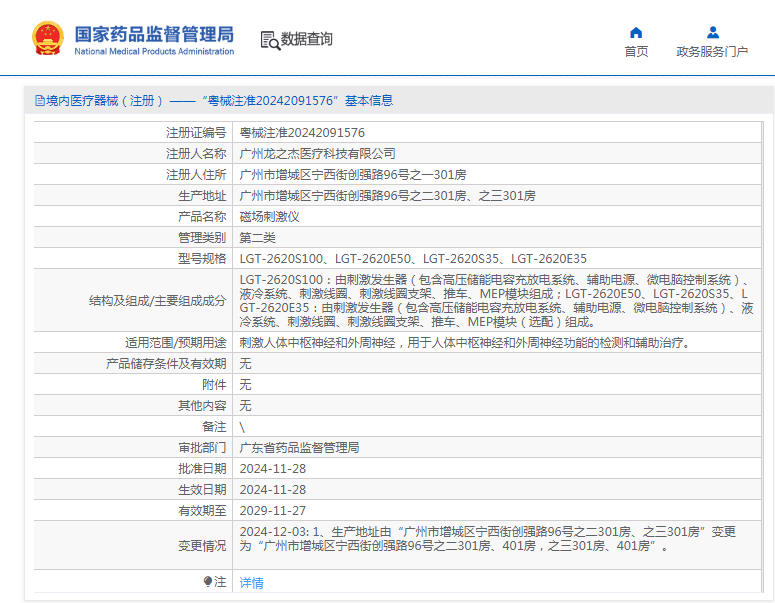Click the 数据查询 label

306,39
